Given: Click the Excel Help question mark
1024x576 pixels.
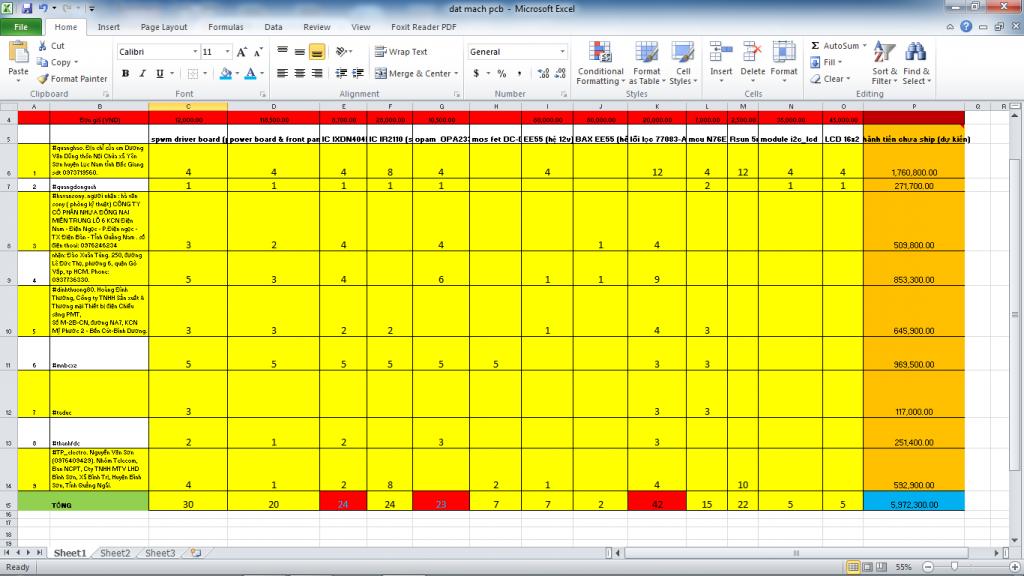Looking at the screenshot, I should [966, 26].
